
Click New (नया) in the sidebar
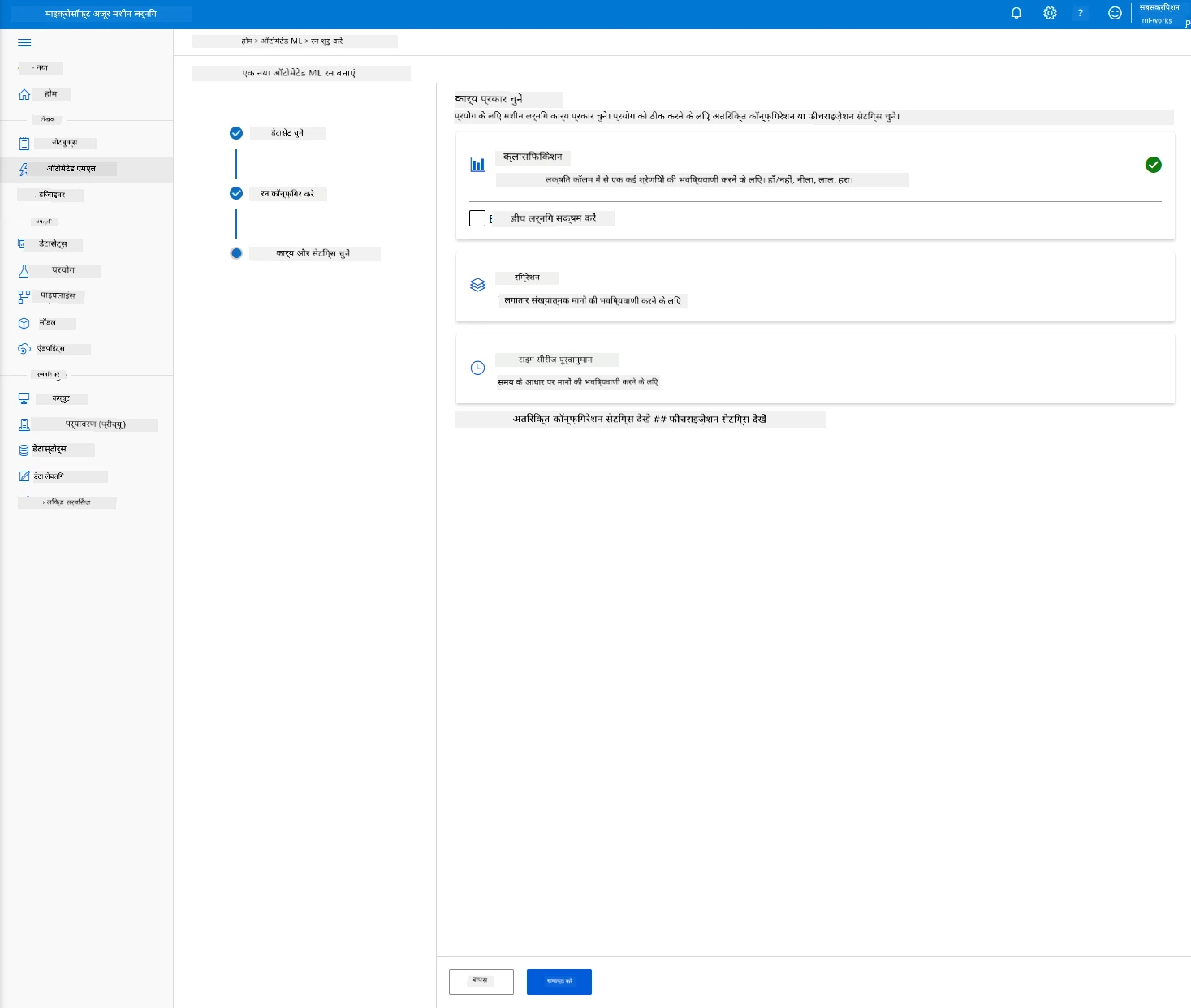tap(41, 68)
